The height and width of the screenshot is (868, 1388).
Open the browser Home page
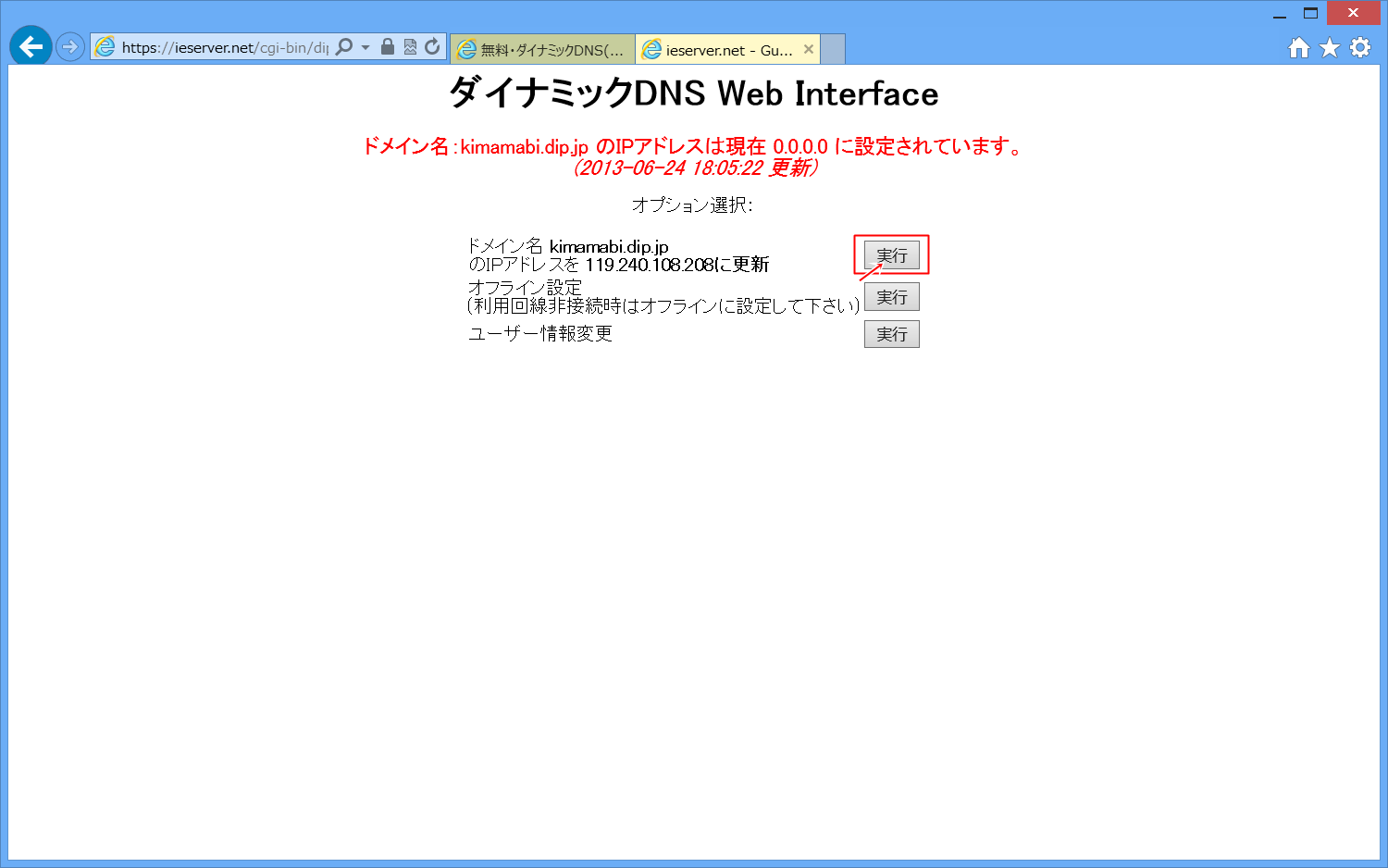pyautogui.click(x=1298, y=46)
